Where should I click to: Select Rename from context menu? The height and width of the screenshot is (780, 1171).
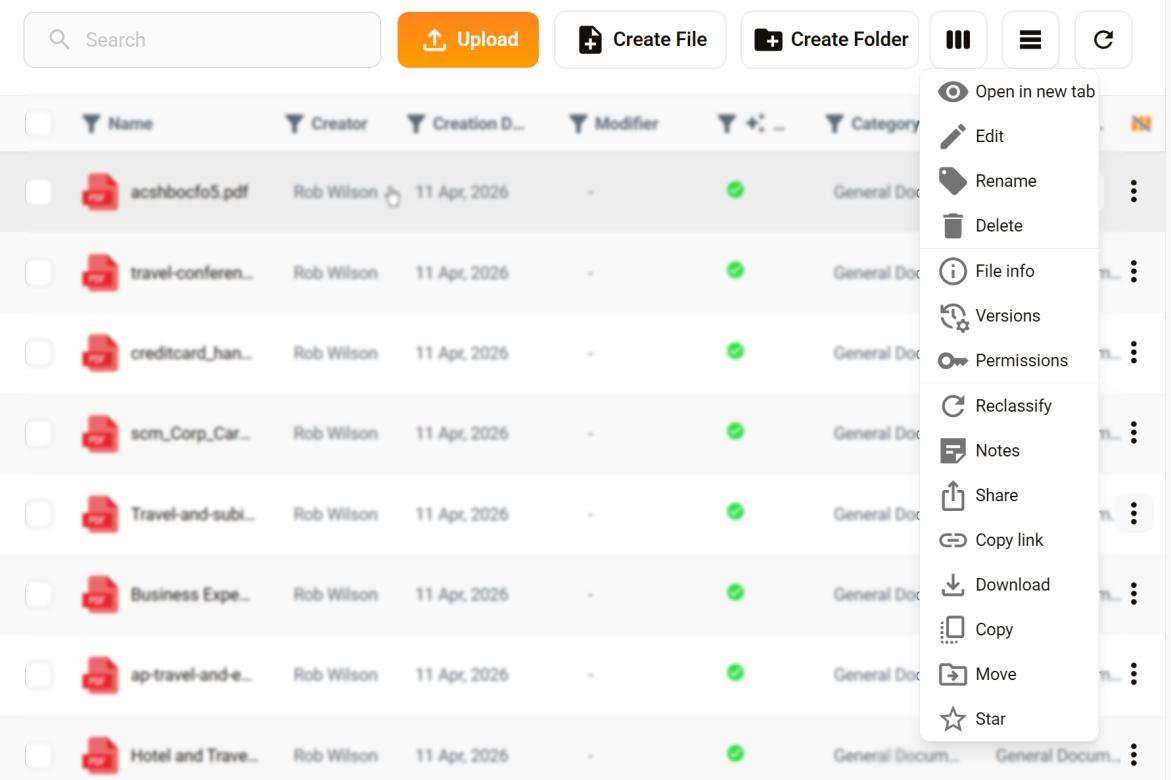click(1009, 181)
